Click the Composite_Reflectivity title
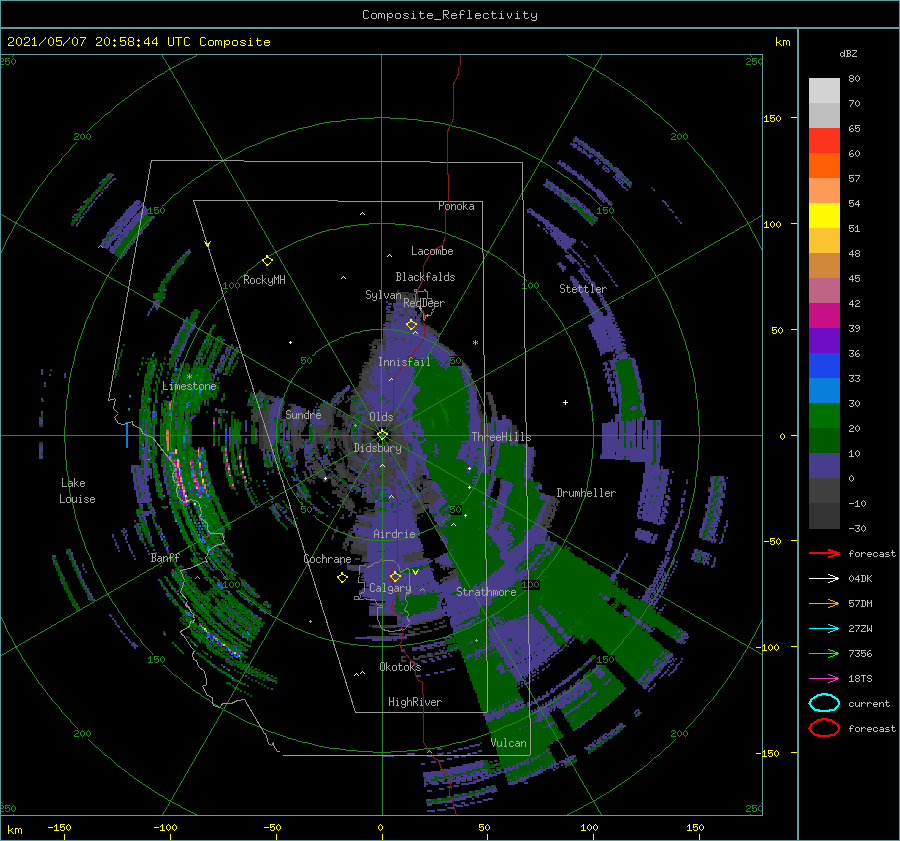 (450, 15)
